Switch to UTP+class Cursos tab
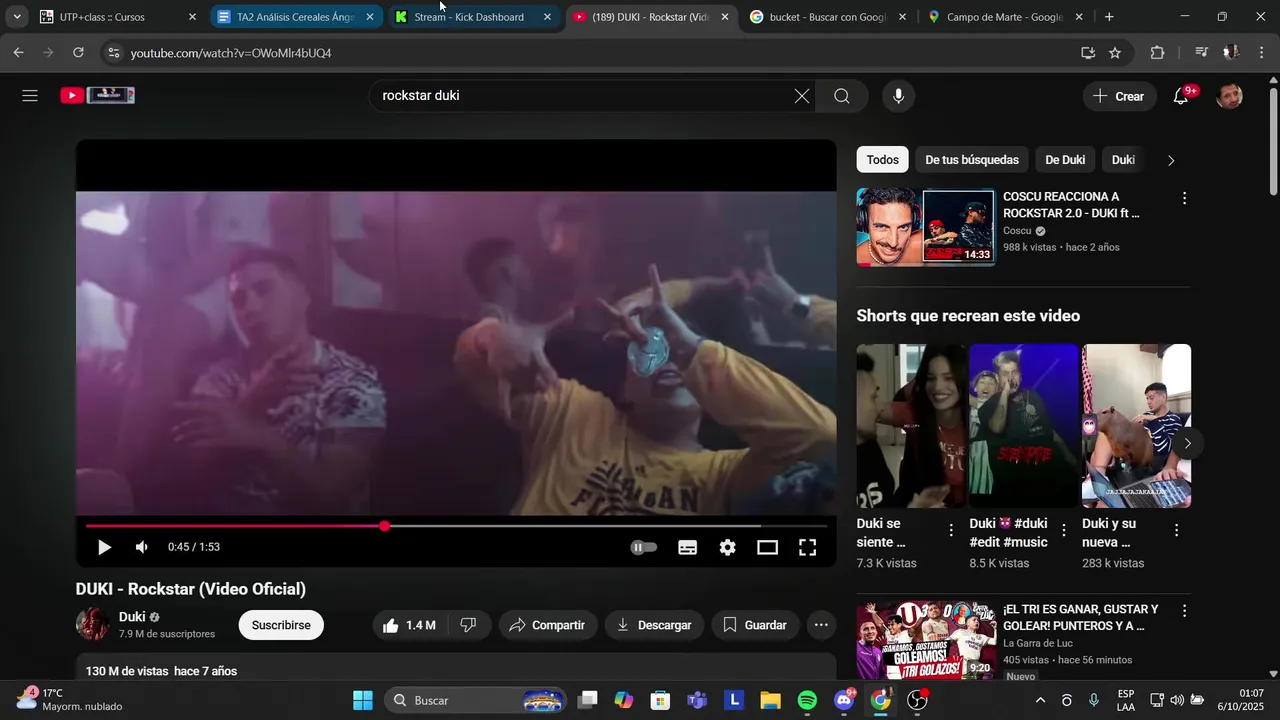 point(117,17)
